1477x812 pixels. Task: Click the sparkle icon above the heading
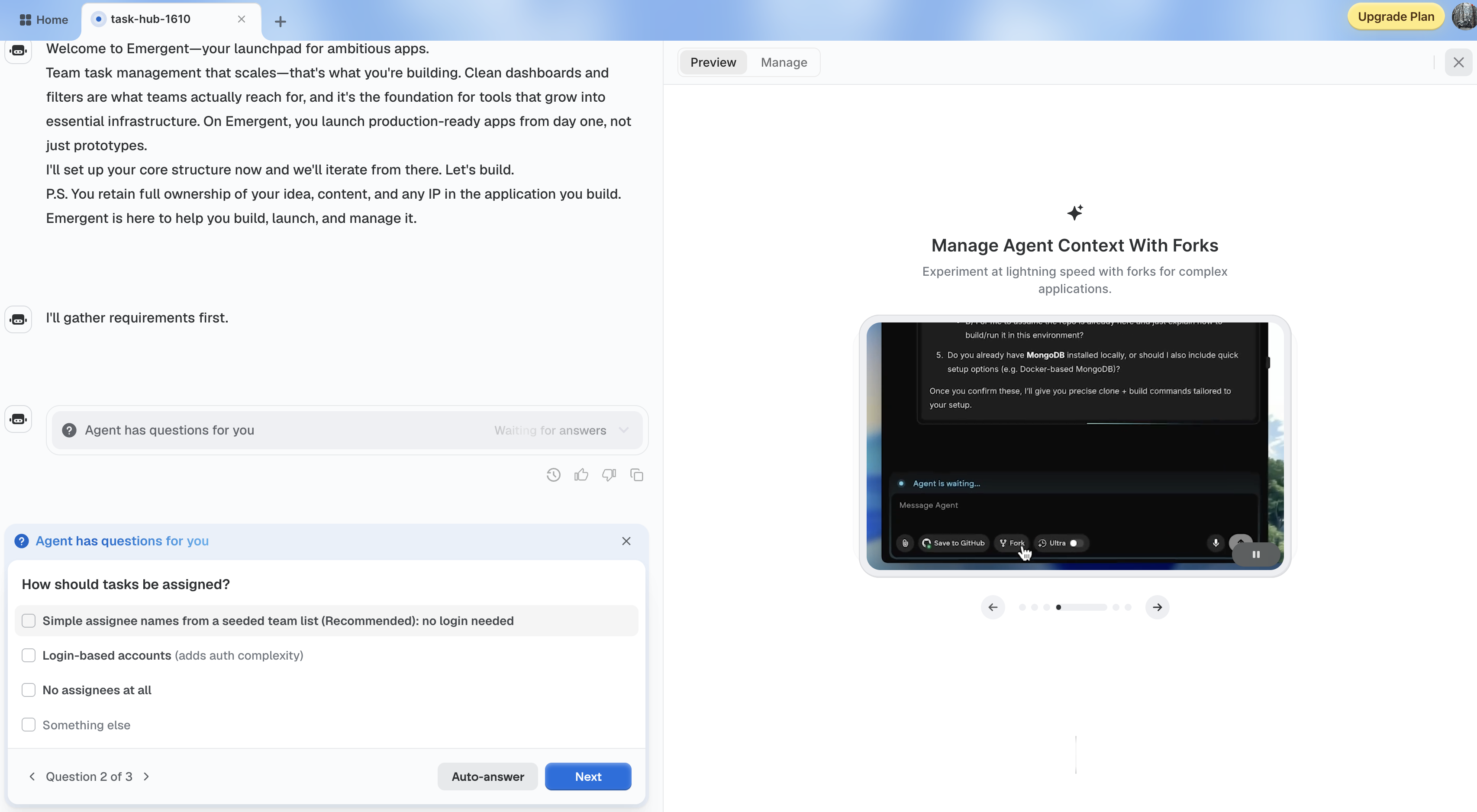pos(1074,213)
